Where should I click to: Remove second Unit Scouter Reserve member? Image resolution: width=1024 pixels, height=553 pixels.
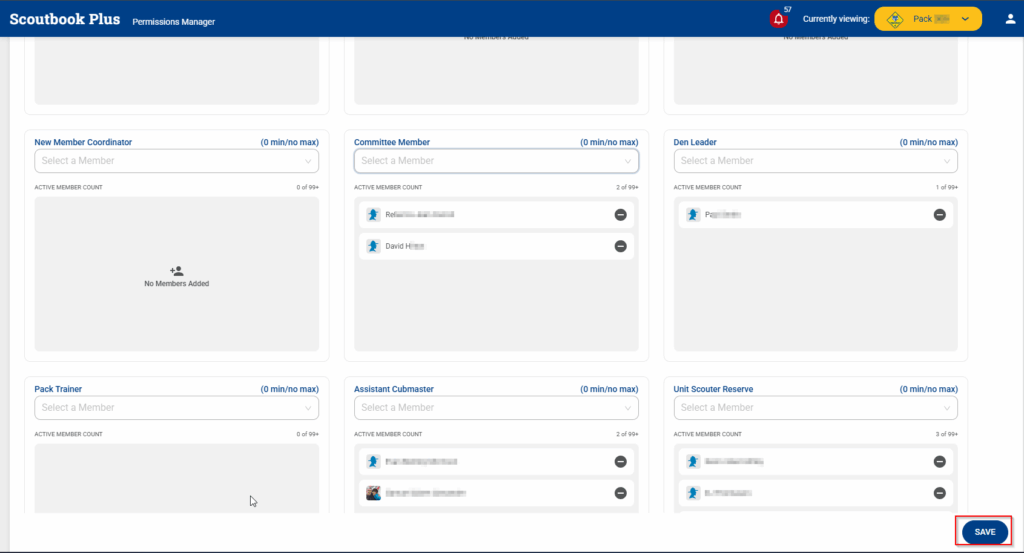(939, 493)
